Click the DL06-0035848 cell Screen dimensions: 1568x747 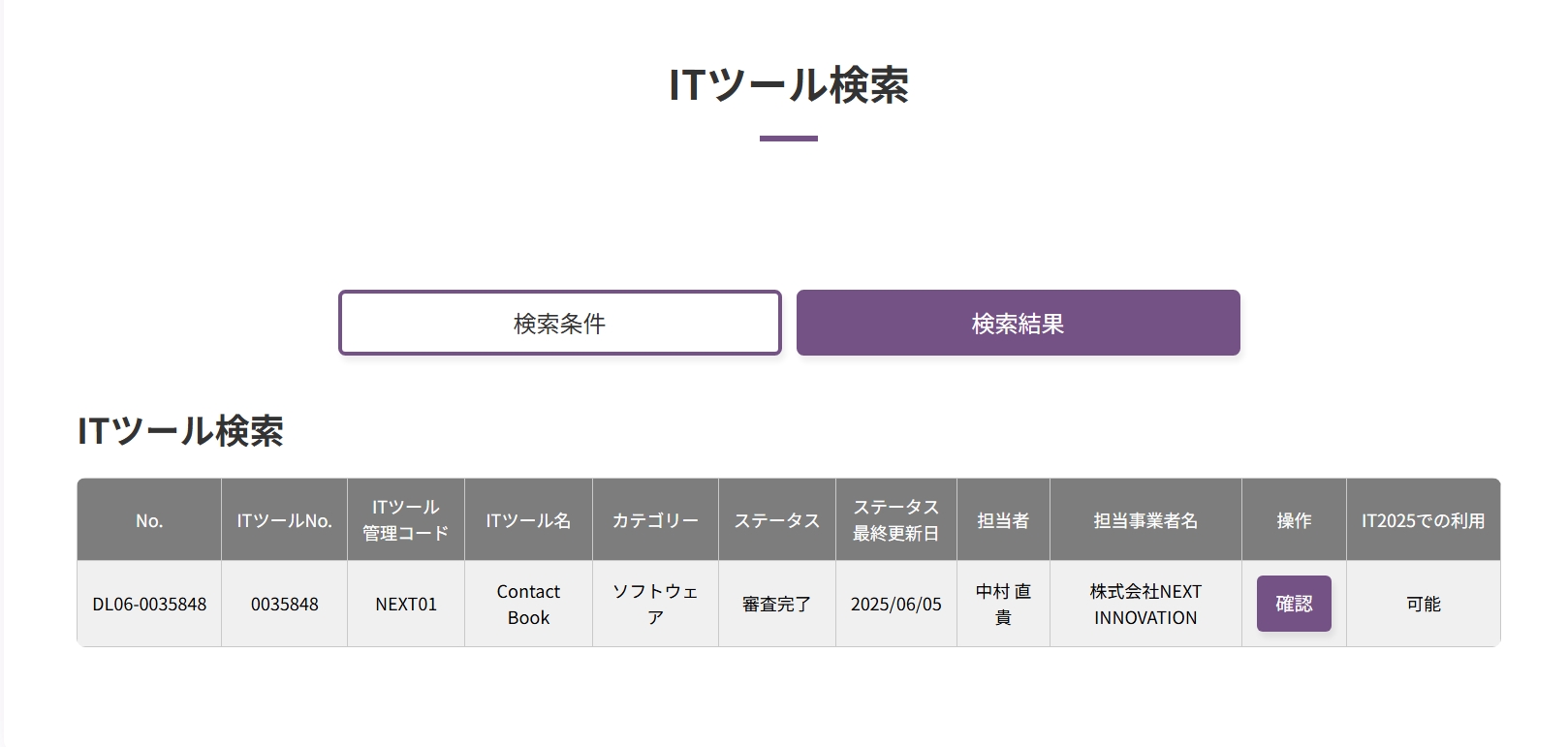(x=149, y=604)
